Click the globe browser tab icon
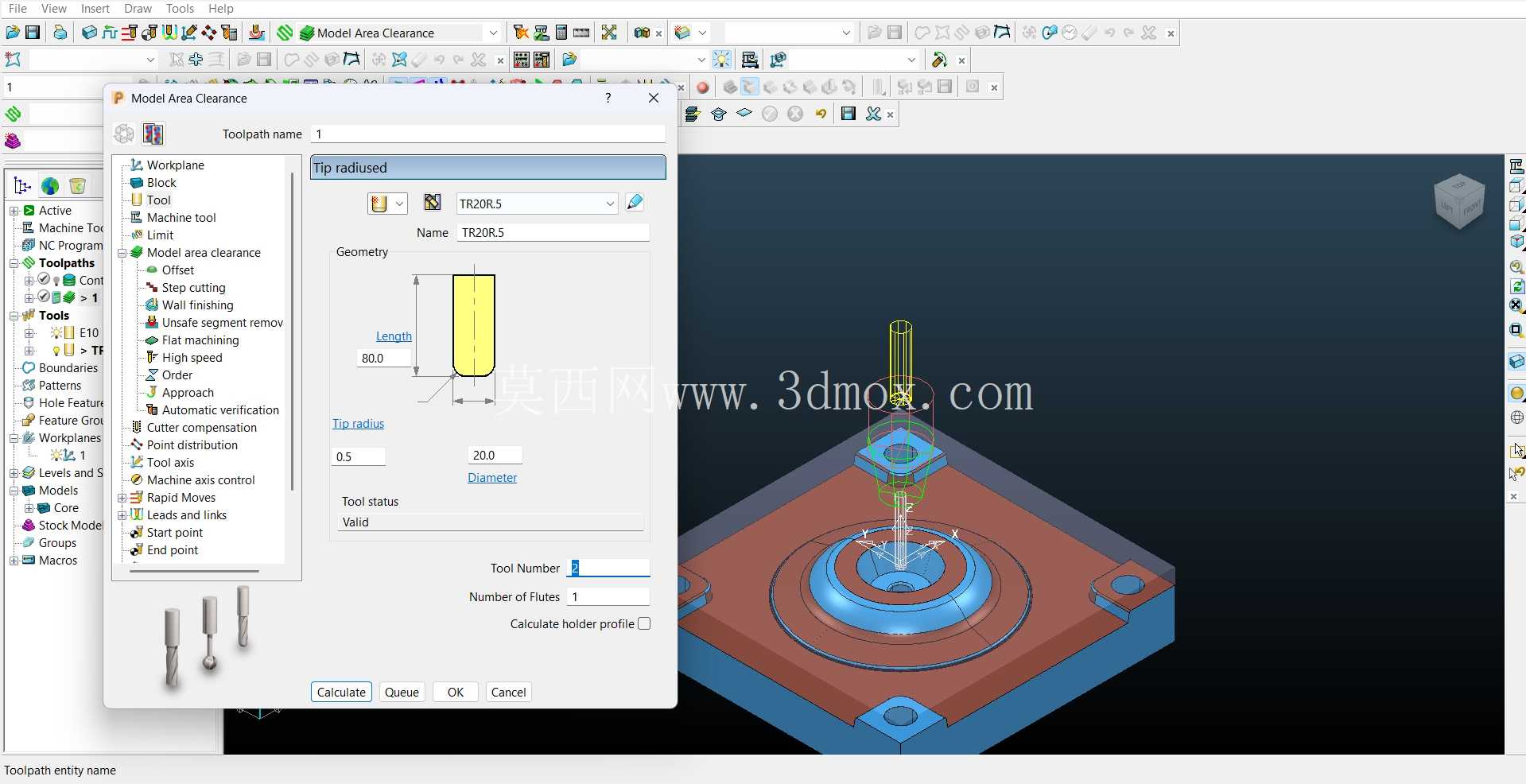Image resolution: width=1526 pixels, height=784 pixels. (x=50, y=186)
